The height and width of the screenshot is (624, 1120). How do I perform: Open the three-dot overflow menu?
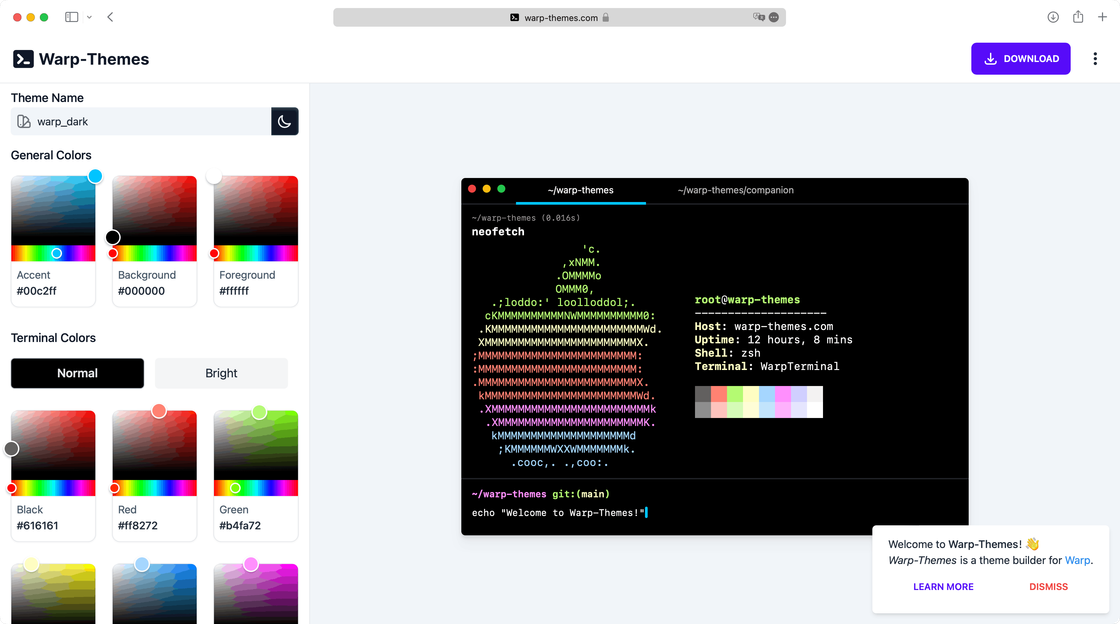[1096, 58]
